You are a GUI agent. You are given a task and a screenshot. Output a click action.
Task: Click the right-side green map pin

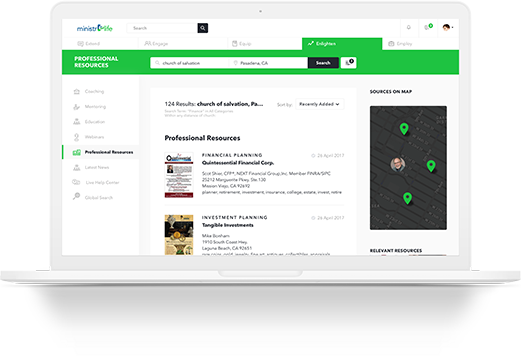click(431, 166)
